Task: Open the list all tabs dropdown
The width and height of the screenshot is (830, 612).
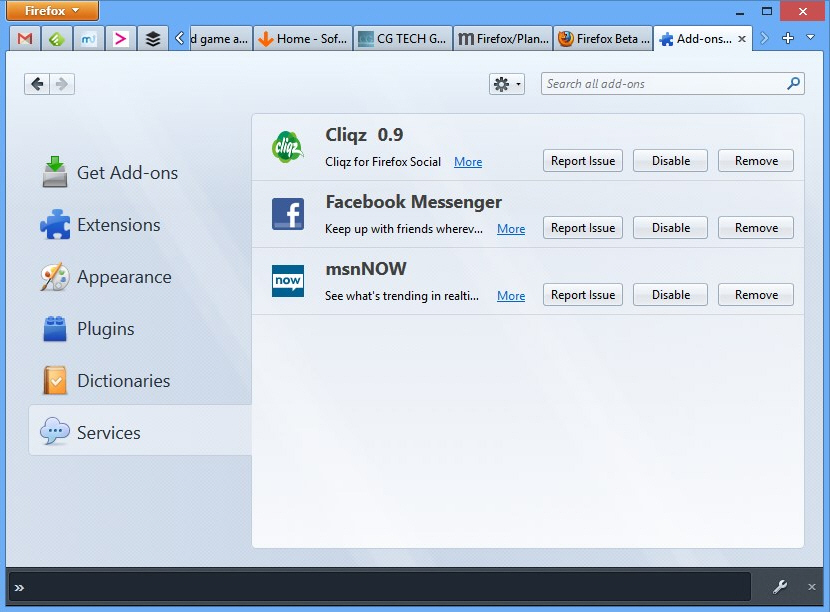Action: 810,38
